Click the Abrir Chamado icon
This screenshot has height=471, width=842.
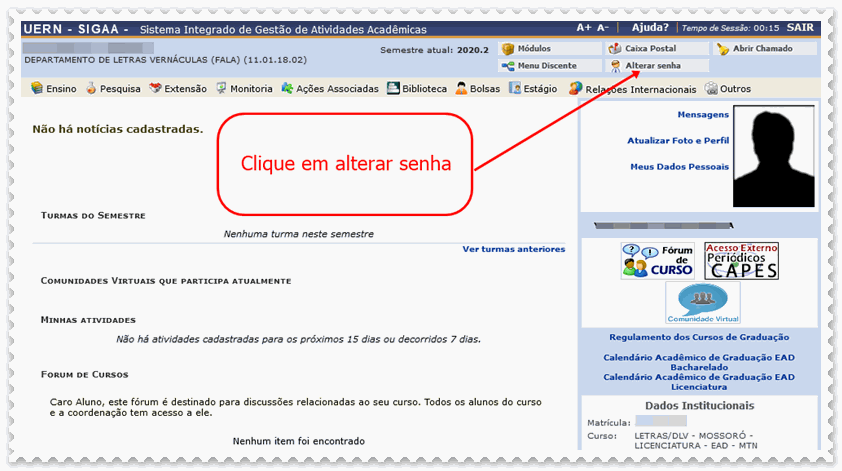click(x=723, y=49)
